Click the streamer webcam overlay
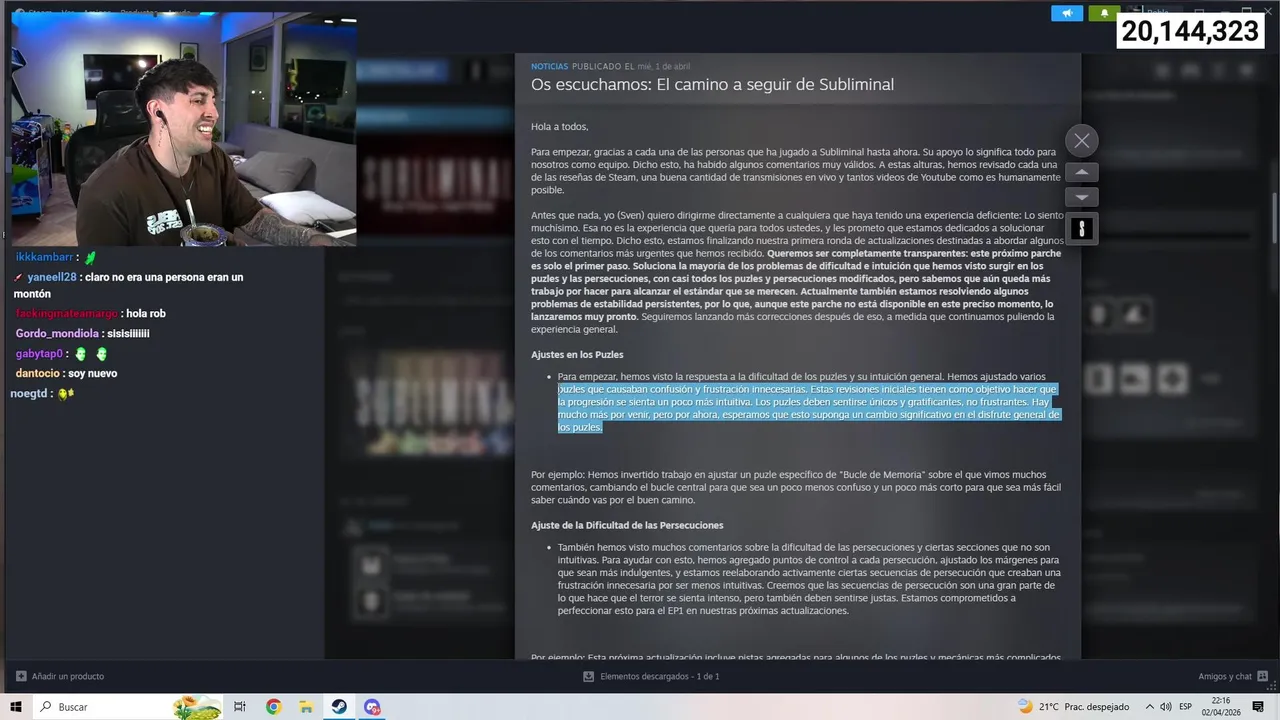The image size is (1280, 720). [x=183, y=128]
